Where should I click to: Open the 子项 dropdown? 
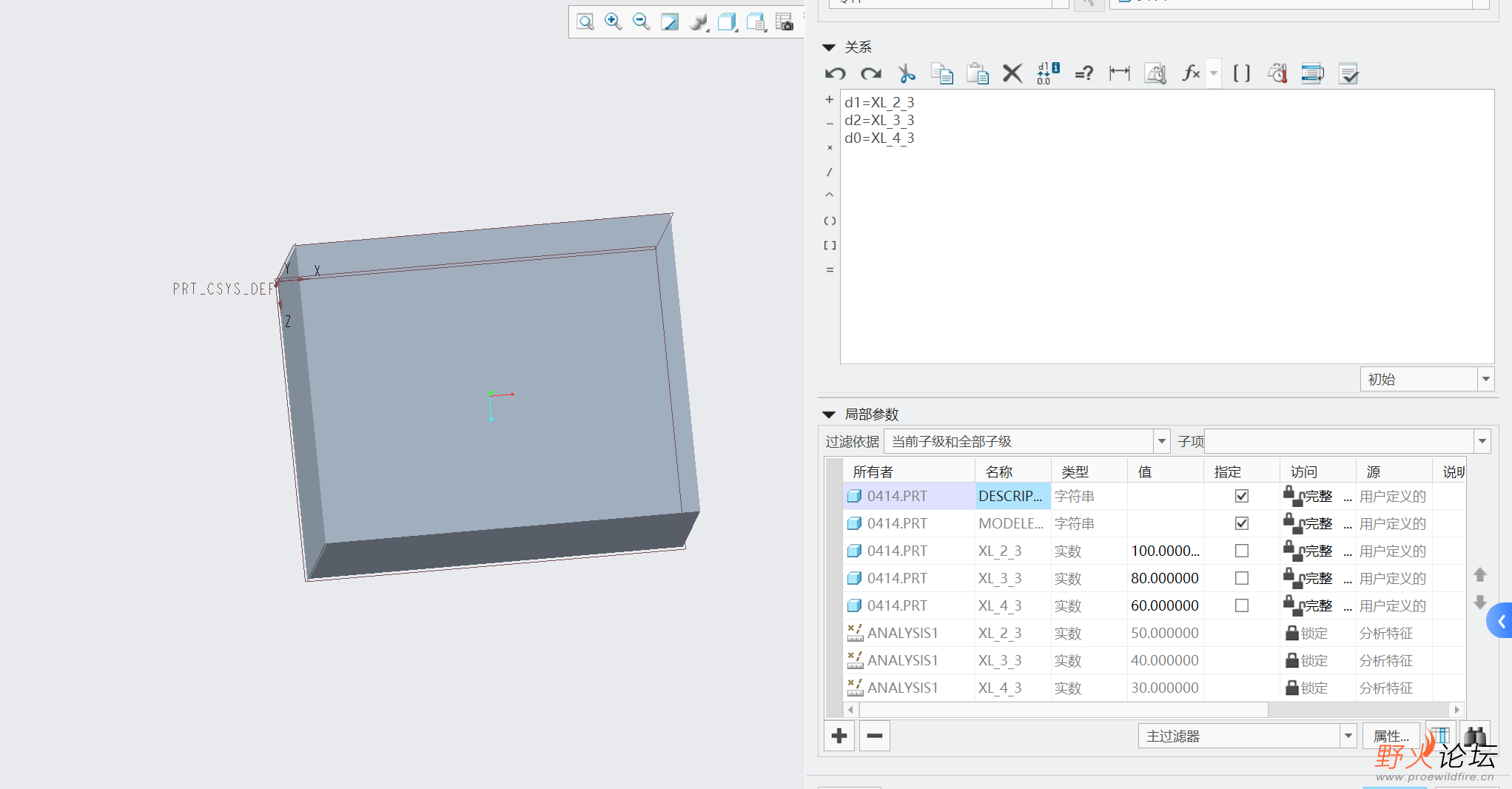click(1482, 441)
